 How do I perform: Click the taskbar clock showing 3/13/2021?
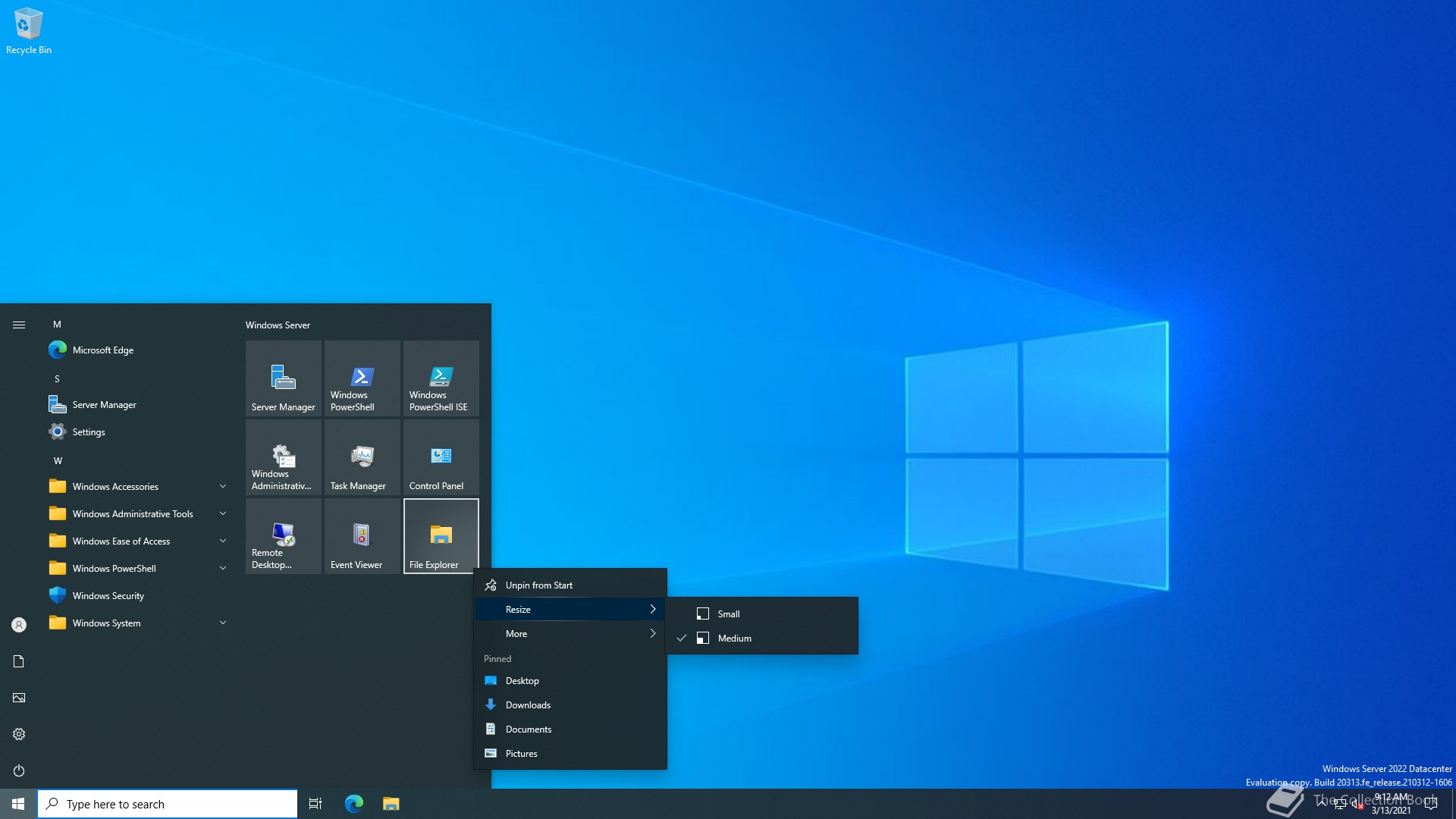(1391, 804)
